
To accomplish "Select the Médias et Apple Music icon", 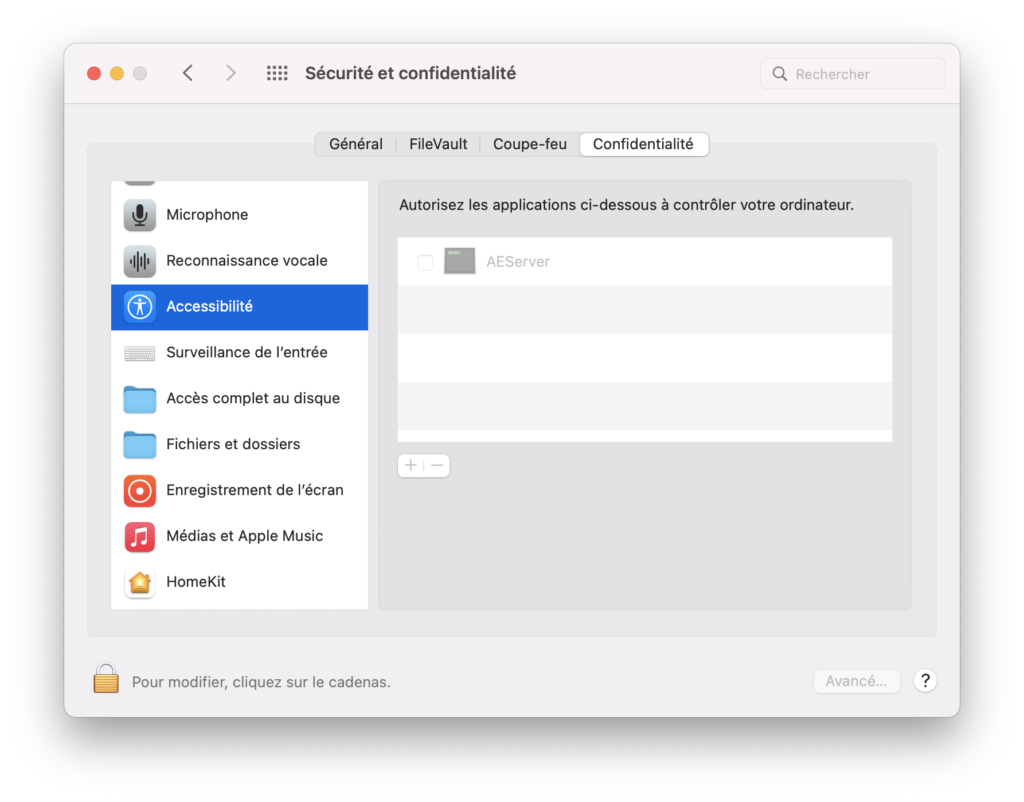I will (140, 536).
